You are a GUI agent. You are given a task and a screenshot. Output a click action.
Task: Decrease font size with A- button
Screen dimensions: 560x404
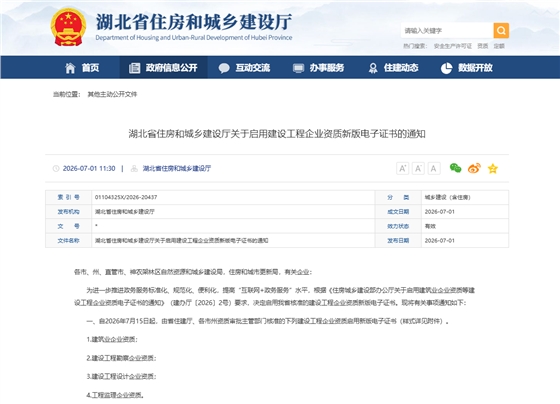tap(418, 168)
